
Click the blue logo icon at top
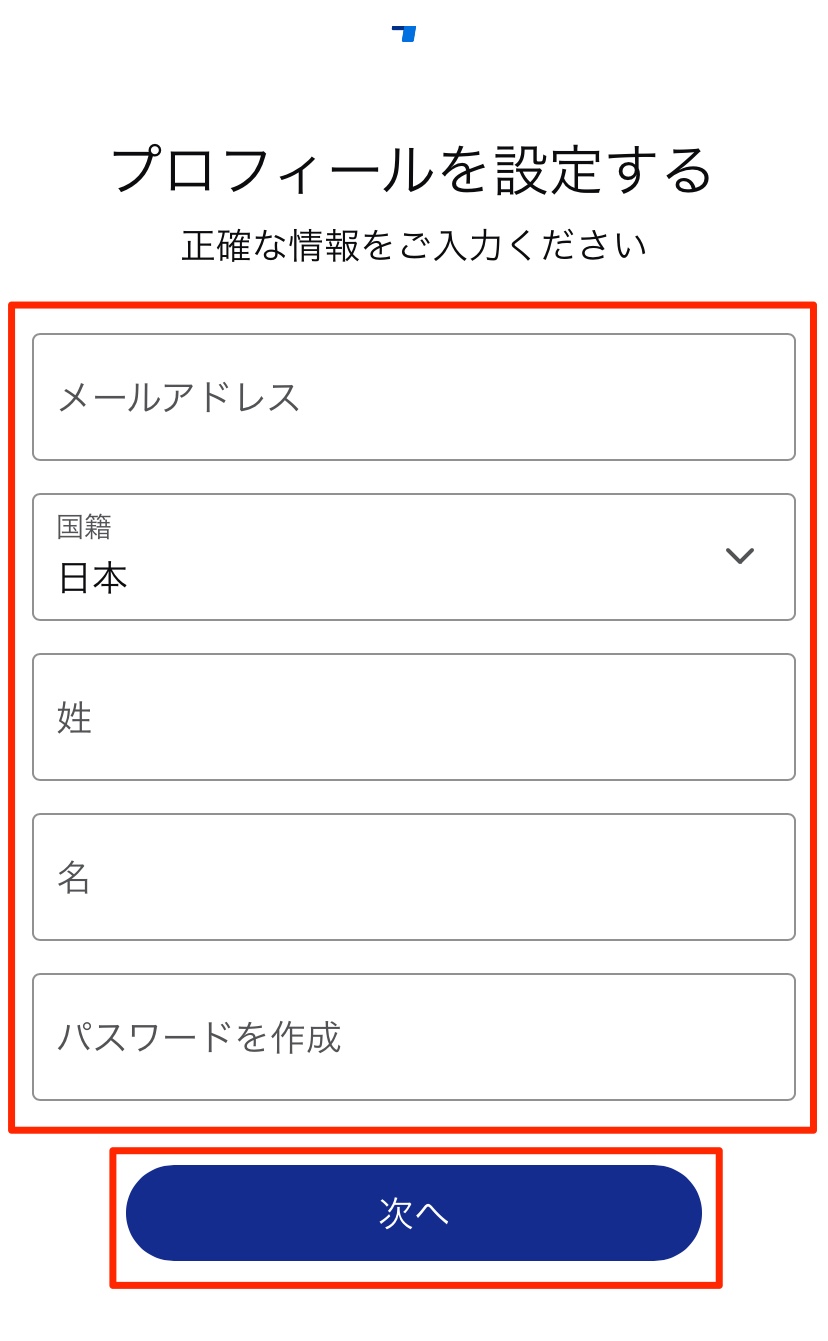[x=404, y=34]
